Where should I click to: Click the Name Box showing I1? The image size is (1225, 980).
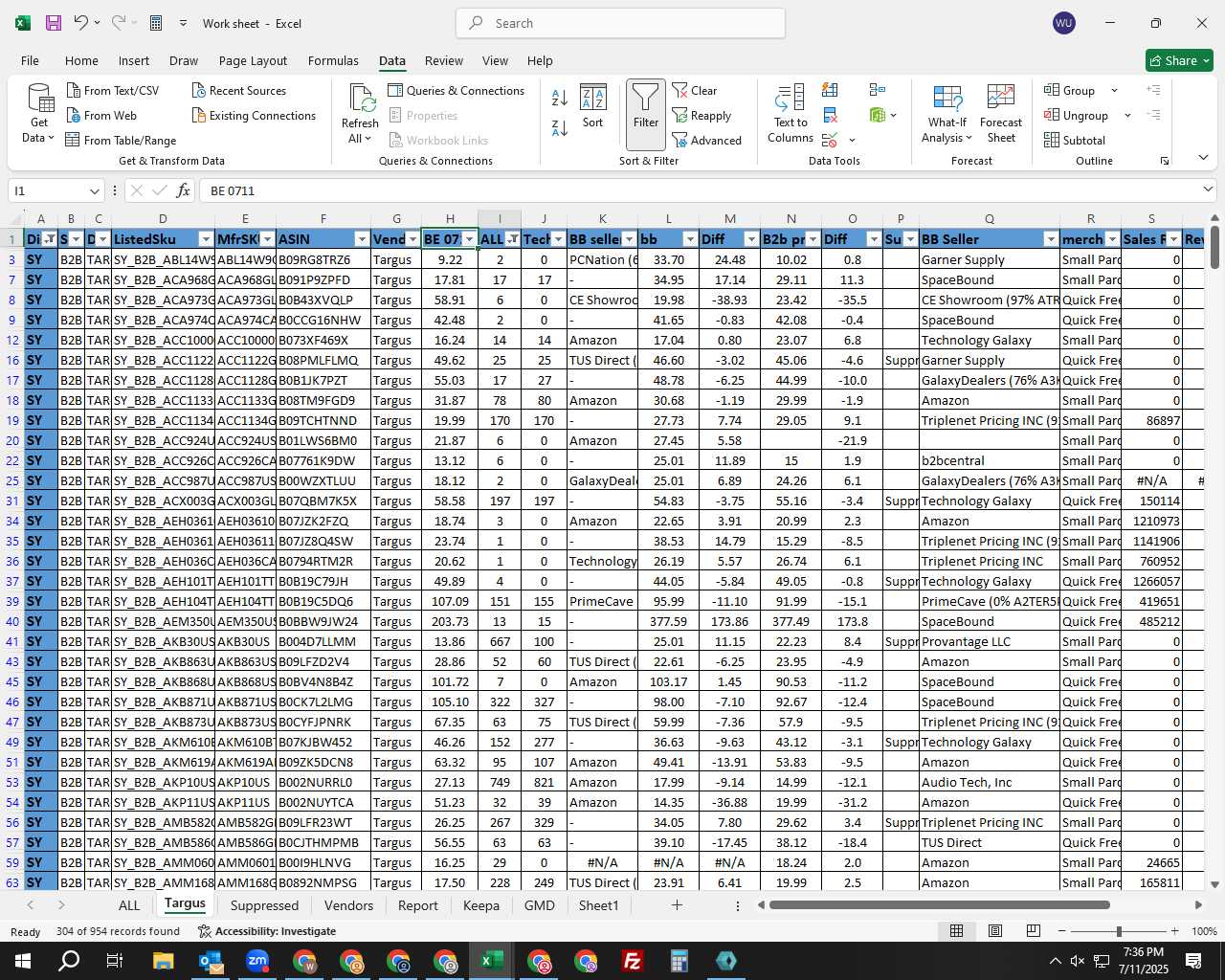[56, 190]
